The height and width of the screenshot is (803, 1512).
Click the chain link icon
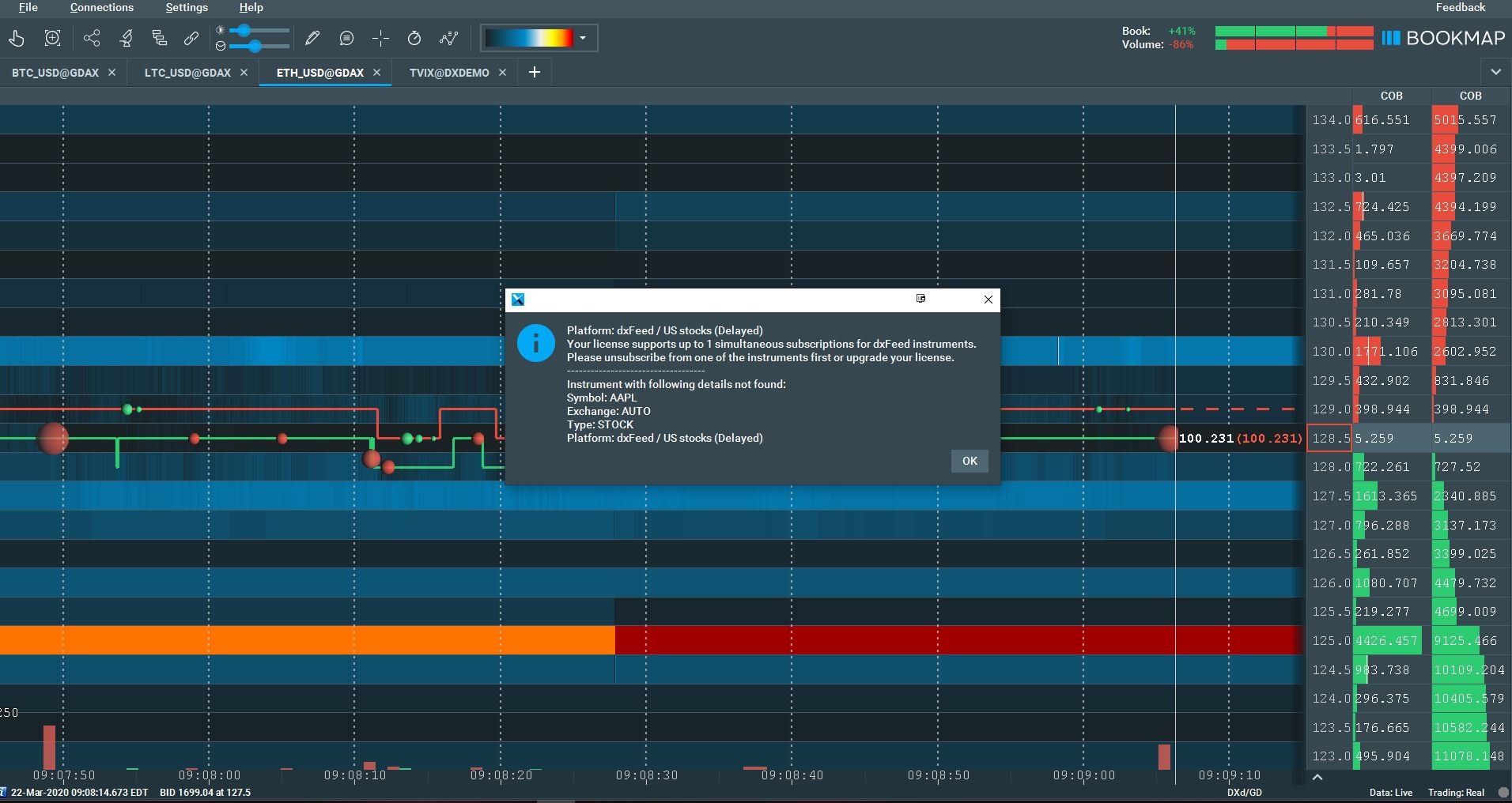tap(191, 38)
